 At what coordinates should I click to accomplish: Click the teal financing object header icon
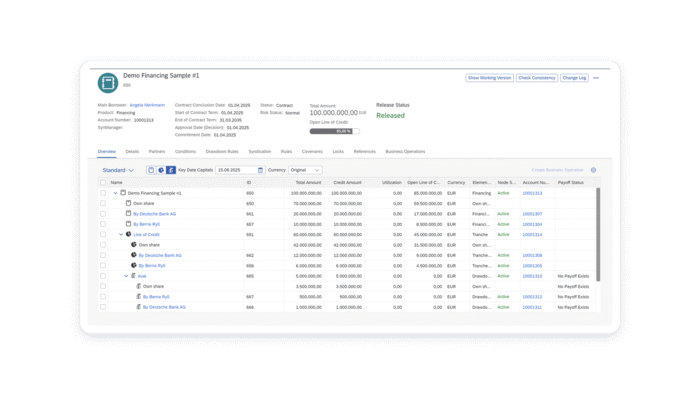click(108, 83)
